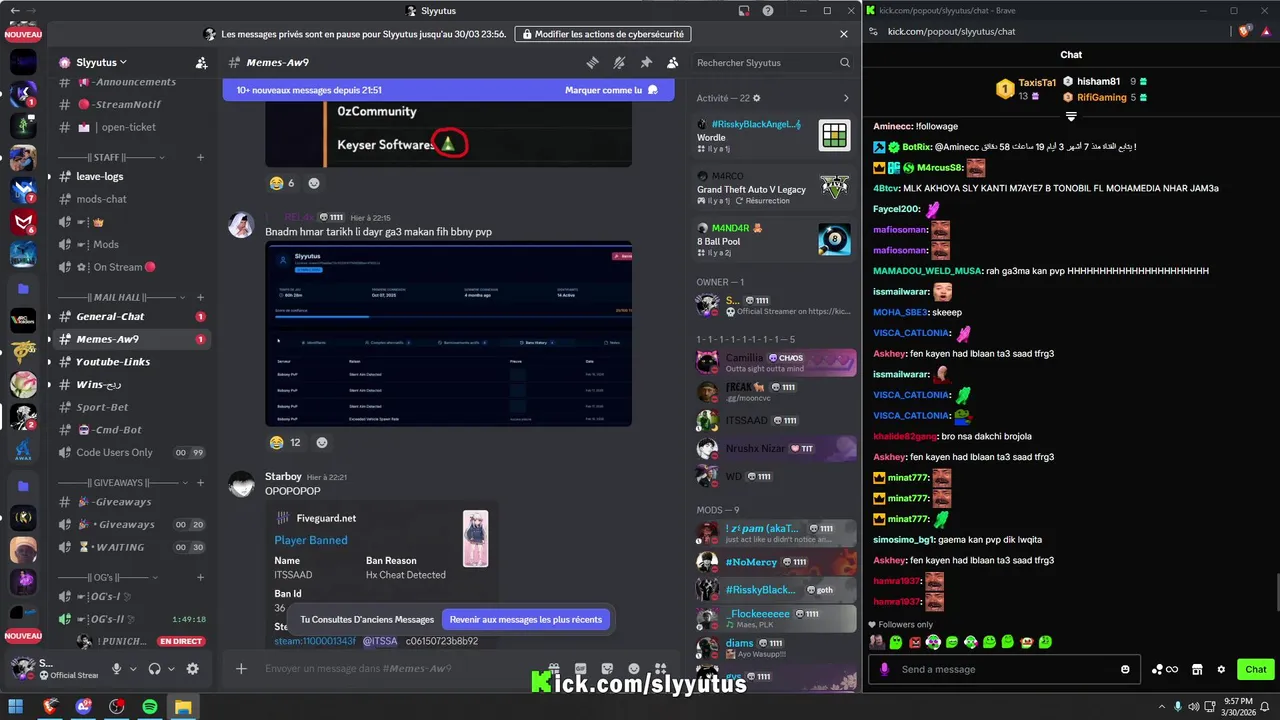Join Code Users Only voice channel

[130, 452]
